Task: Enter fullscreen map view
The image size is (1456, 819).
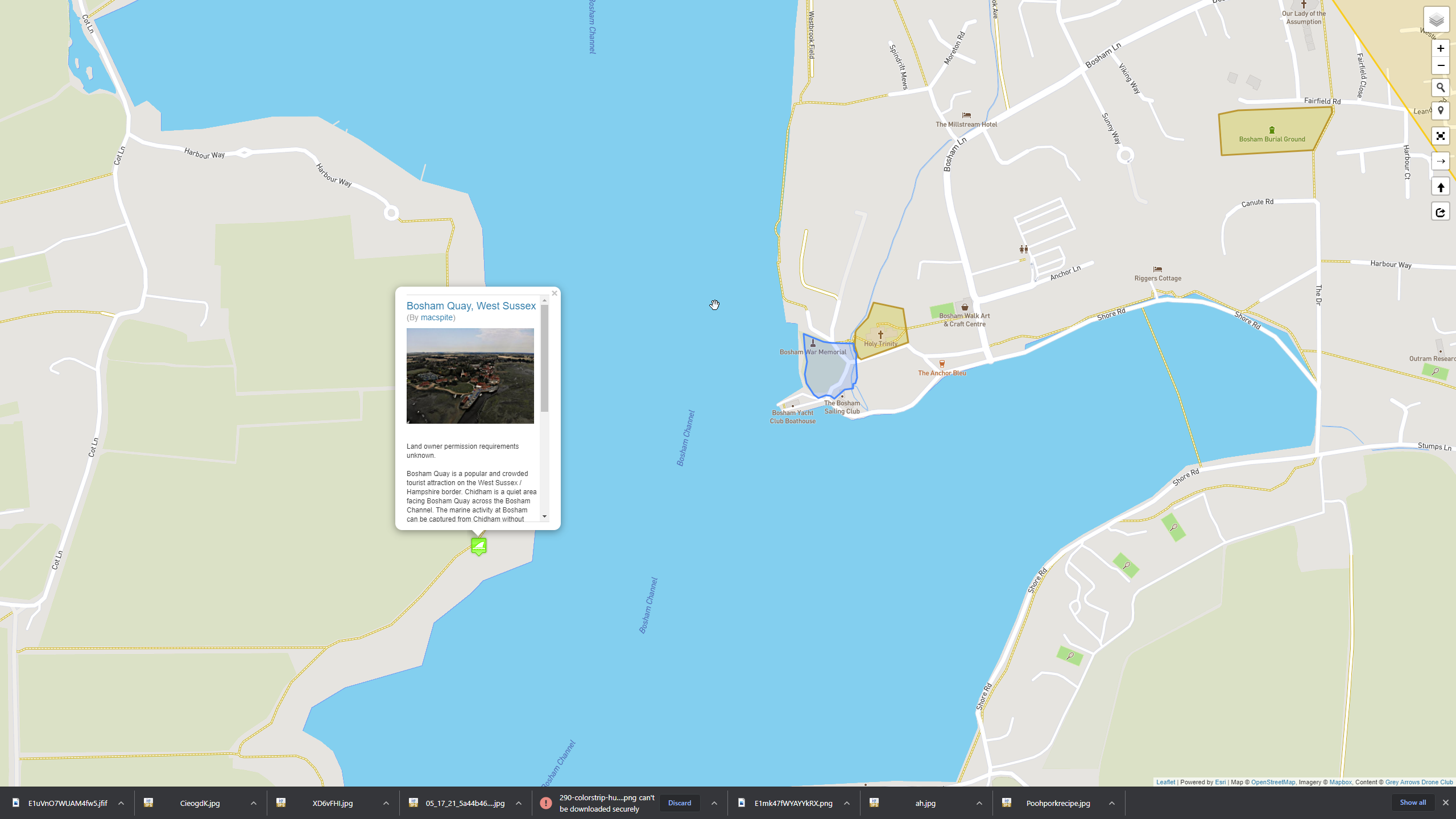Action: tap(1440, 136)
